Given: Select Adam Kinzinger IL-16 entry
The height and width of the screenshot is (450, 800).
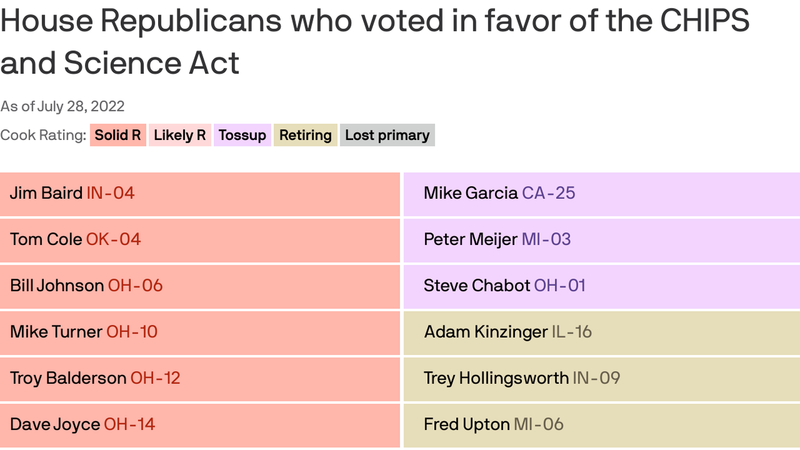Looking at the screenshot, I should pyautogui.click(x=601, y=331).
